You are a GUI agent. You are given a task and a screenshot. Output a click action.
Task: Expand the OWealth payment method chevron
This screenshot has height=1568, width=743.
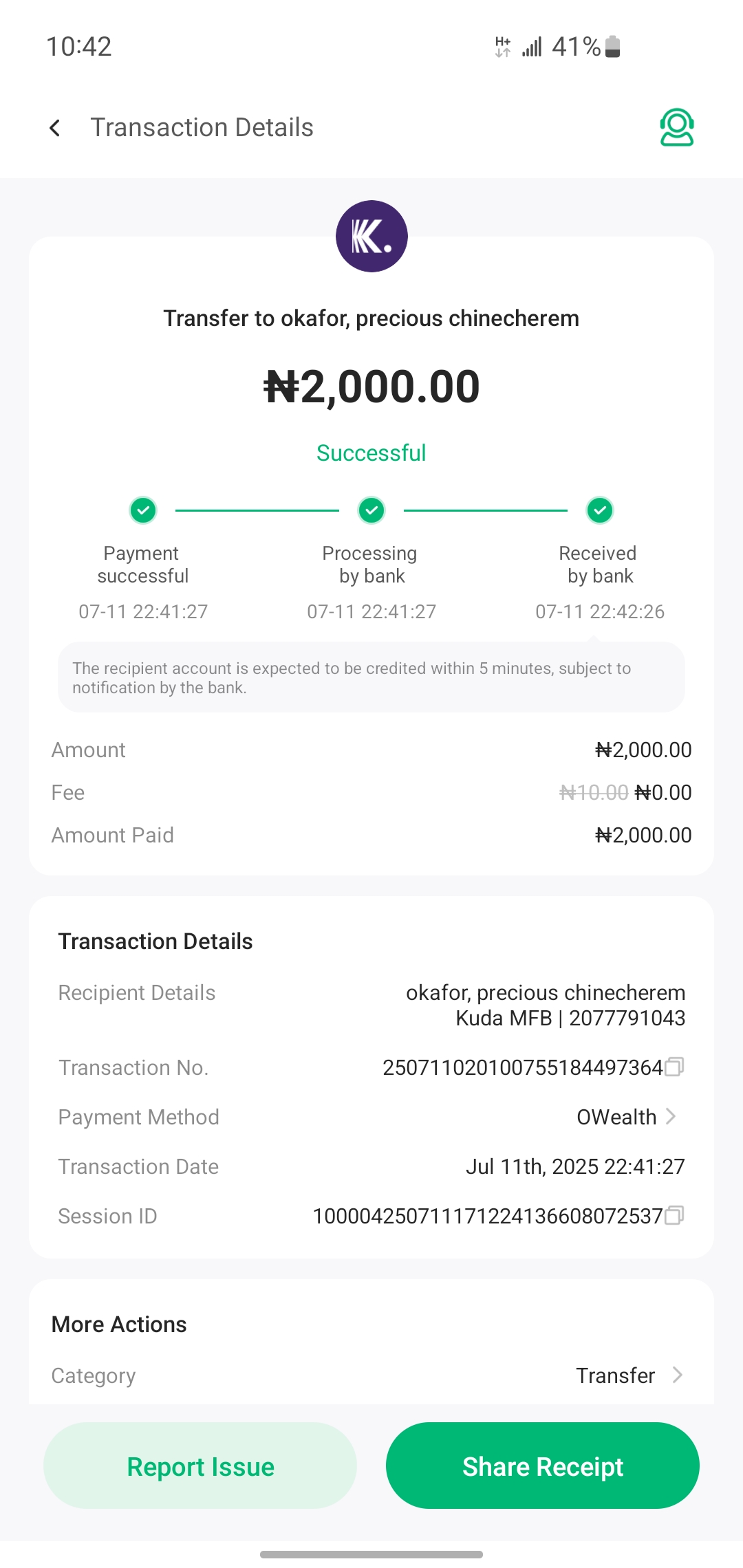[x=671, y=1116]
